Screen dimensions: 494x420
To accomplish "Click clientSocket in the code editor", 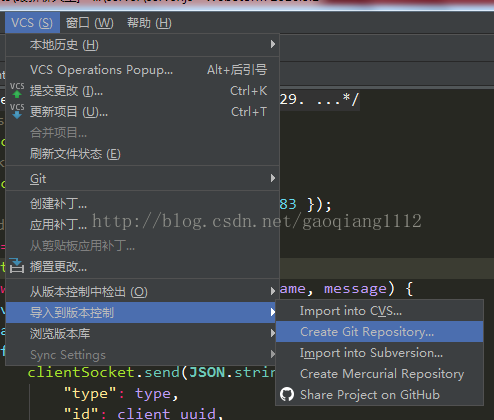I will [81, 372].
